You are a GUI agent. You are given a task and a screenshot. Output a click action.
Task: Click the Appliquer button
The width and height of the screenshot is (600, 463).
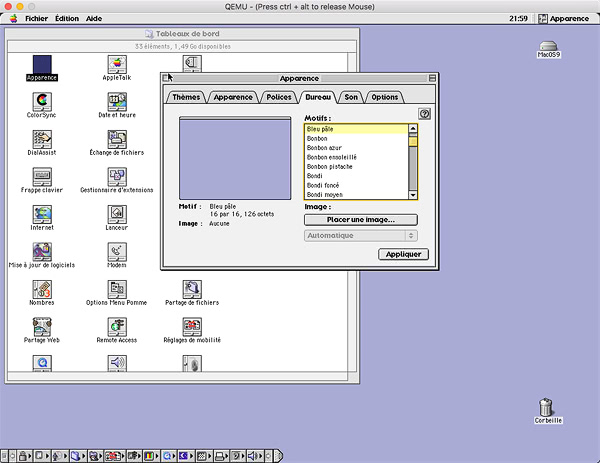[x=403, y=254]
